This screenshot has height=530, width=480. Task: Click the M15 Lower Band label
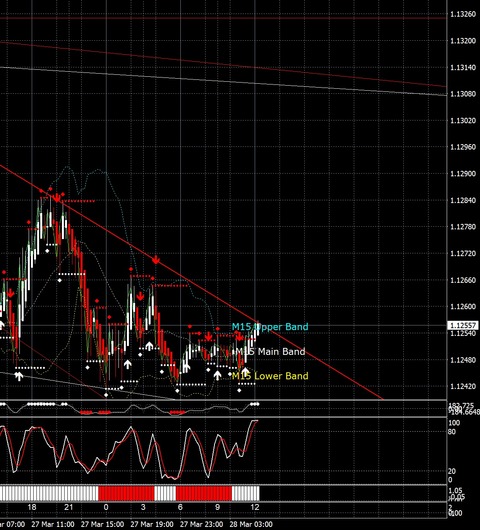tap(270, 376)
